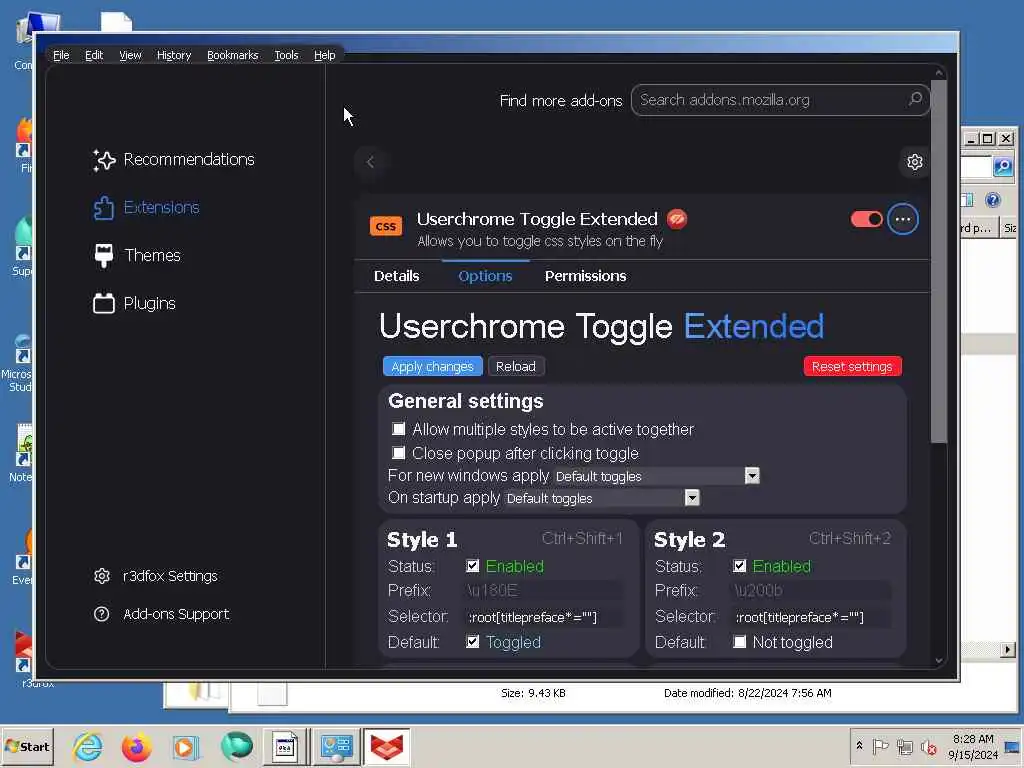Open the Bookmarks menu
The height and width of the screenshot is (768, 1024).
coord(232,56)
